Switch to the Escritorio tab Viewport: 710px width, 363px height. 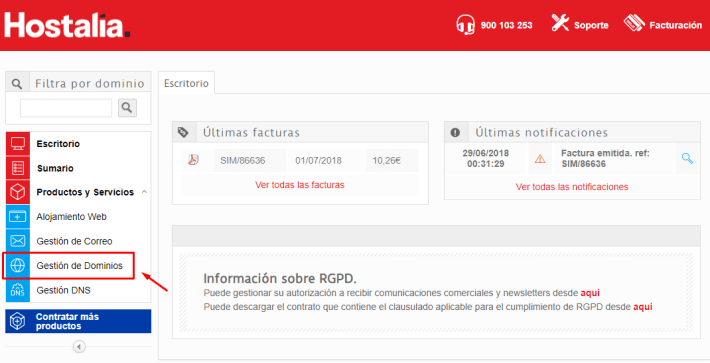click(x=186, y=83)
